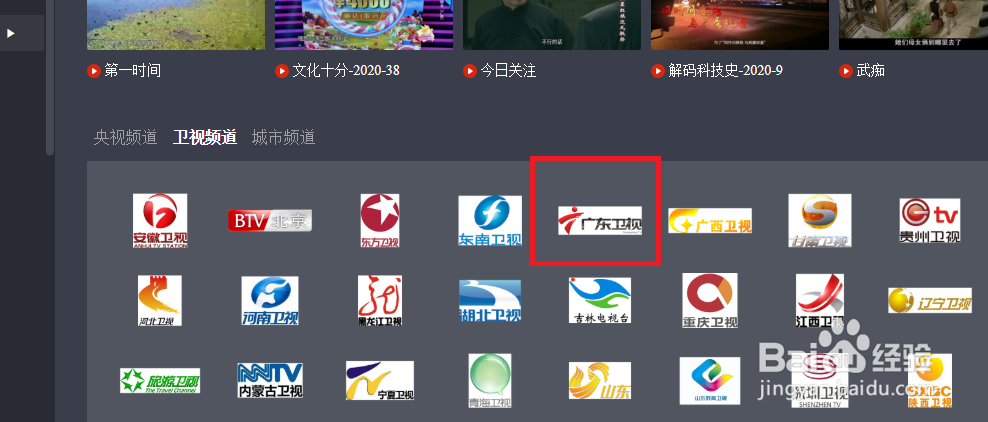Open the video thumbnail above 文化十分-2020-38

coord(364,25)
